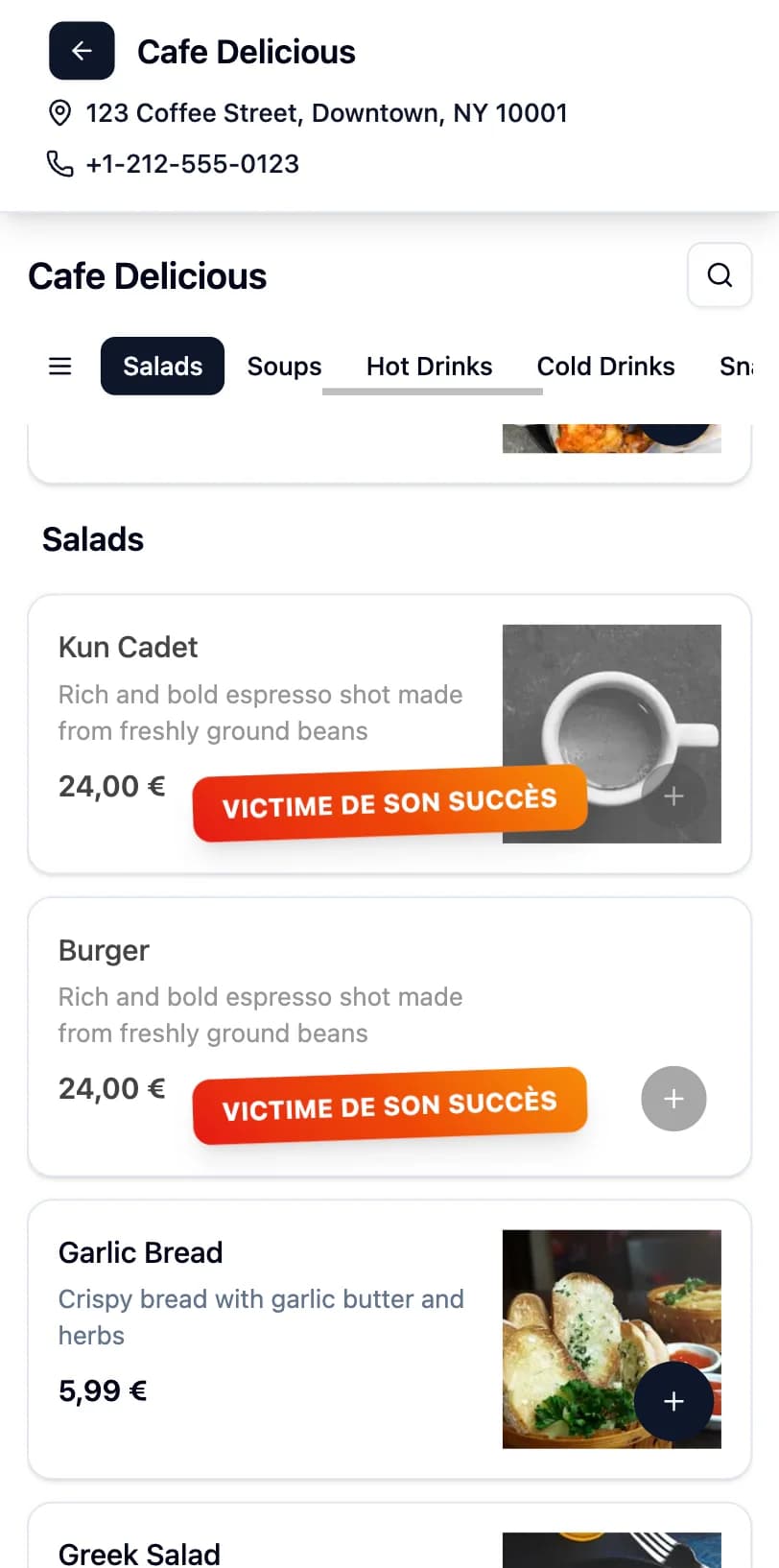
Task: Select the Salads category tab
Action: (162, 366)
